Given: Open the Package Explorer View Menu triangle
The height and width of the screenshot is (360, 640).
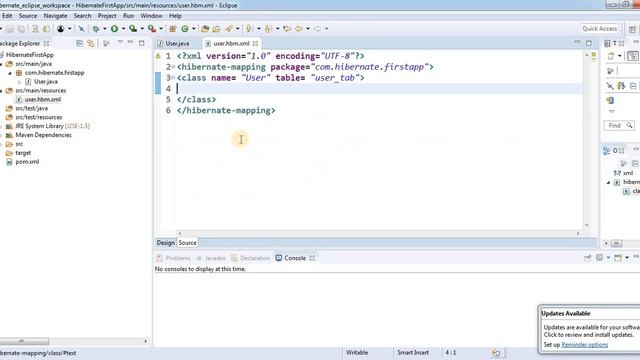Looking at the screenshot, I should 120,42.
